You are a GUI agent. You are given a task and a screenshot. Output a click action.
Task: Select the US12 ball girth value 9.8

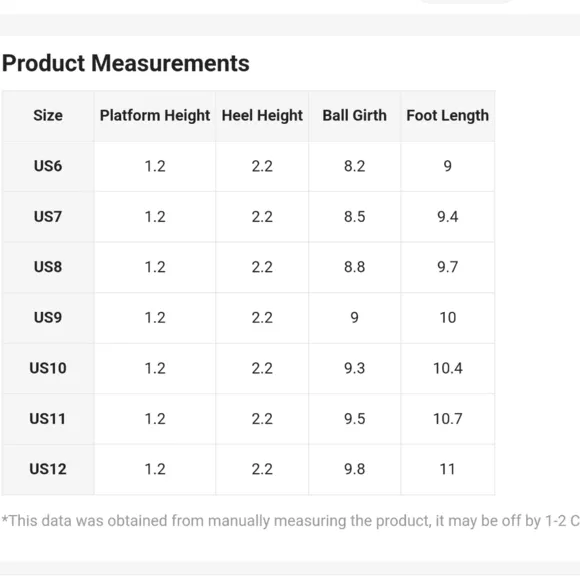point(355,469)
